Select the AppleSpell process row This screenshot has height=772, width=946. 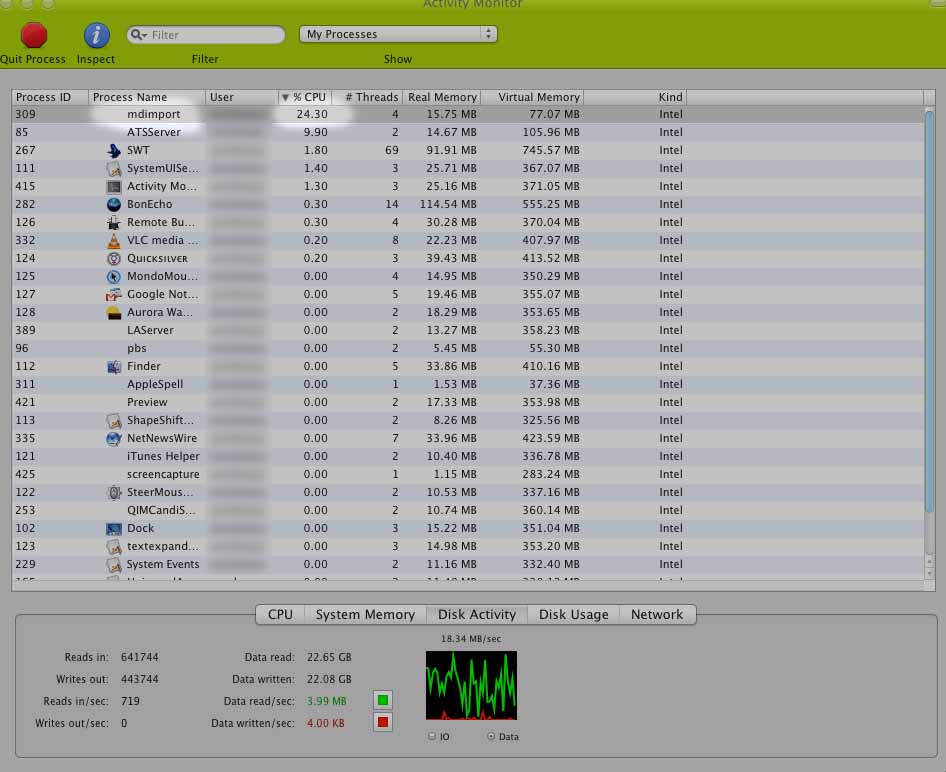(468, 384)
